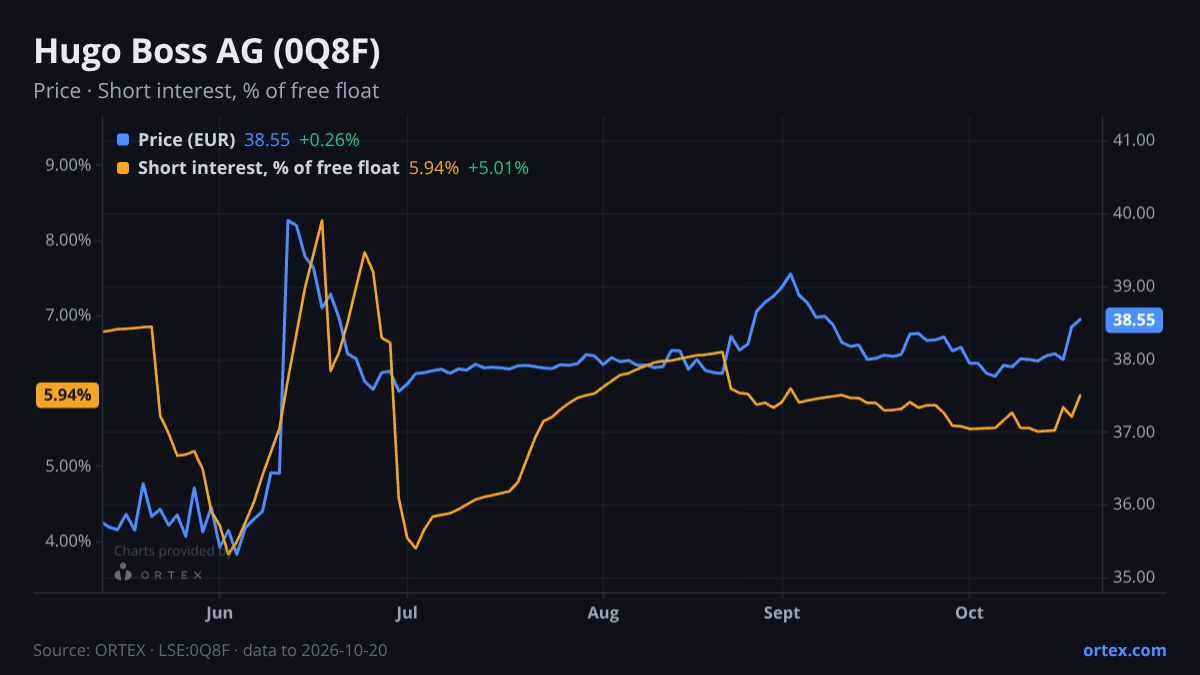Click the 5.94% short interest legend value
The width and height of the screenshot is (1200, 675).
434,168
